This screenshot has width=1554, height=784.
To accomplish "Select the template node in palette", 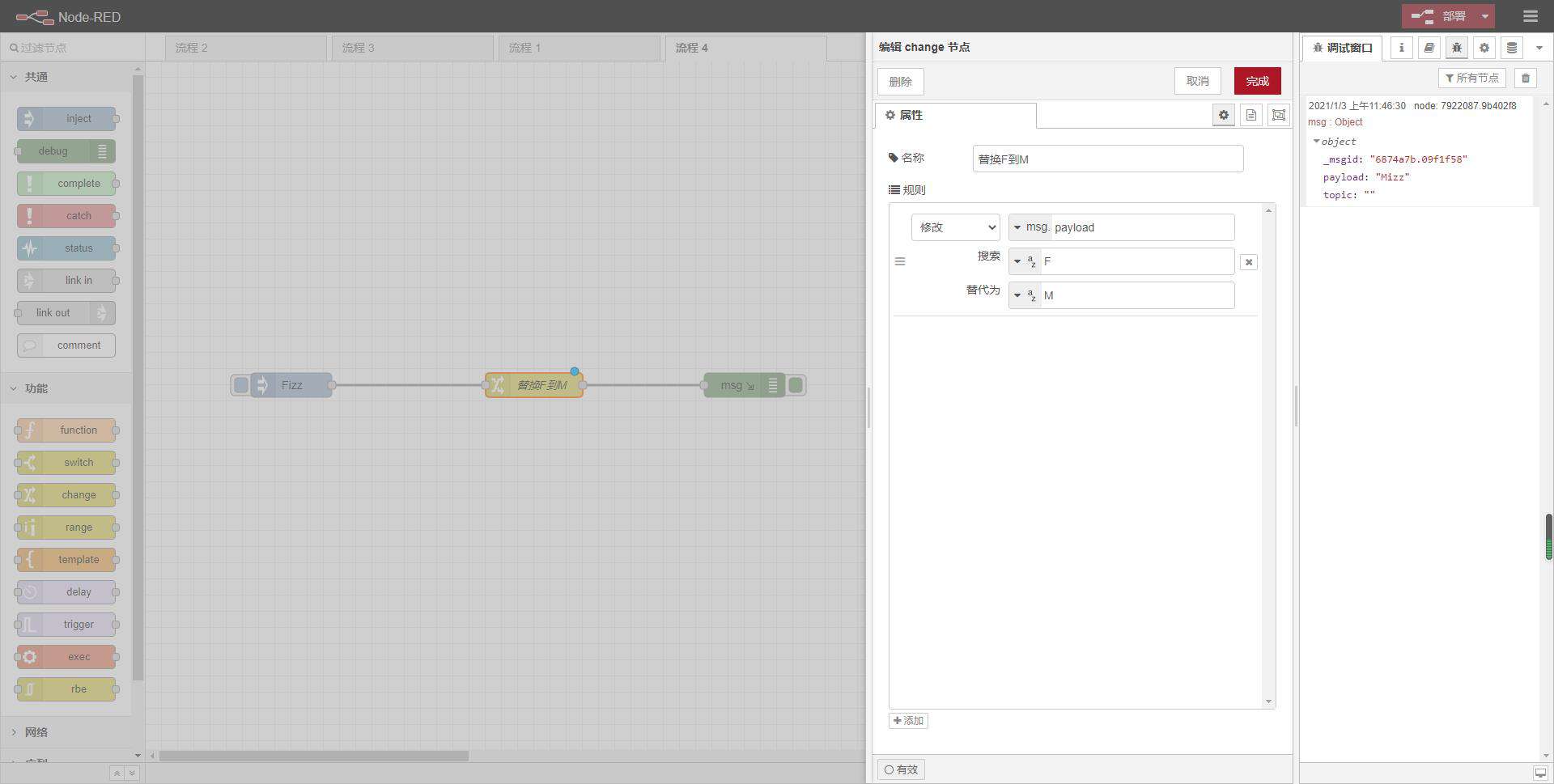I will 66,560.
